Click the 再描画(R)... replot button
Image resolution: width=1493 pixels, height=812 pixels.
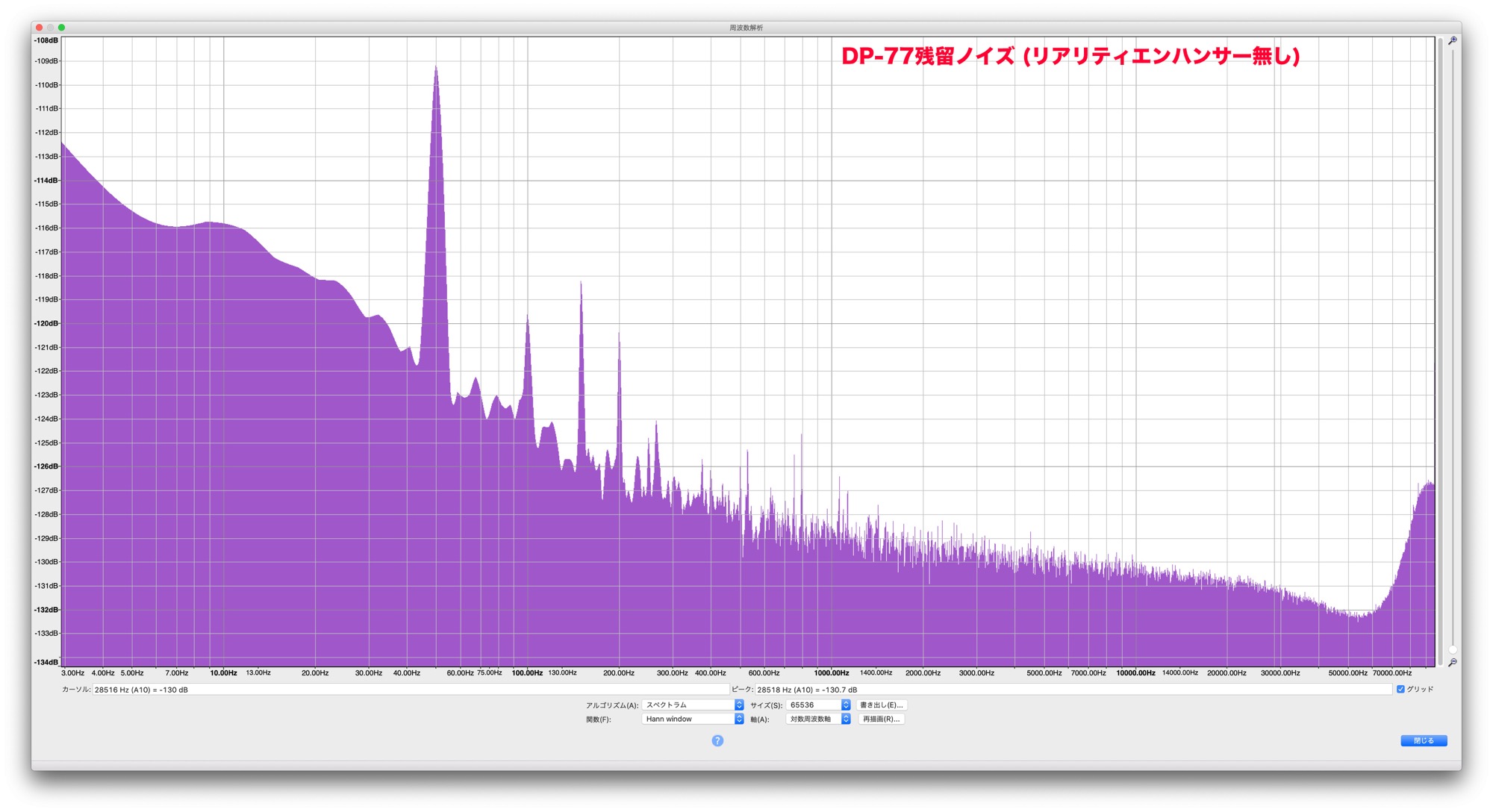[882, 719]
